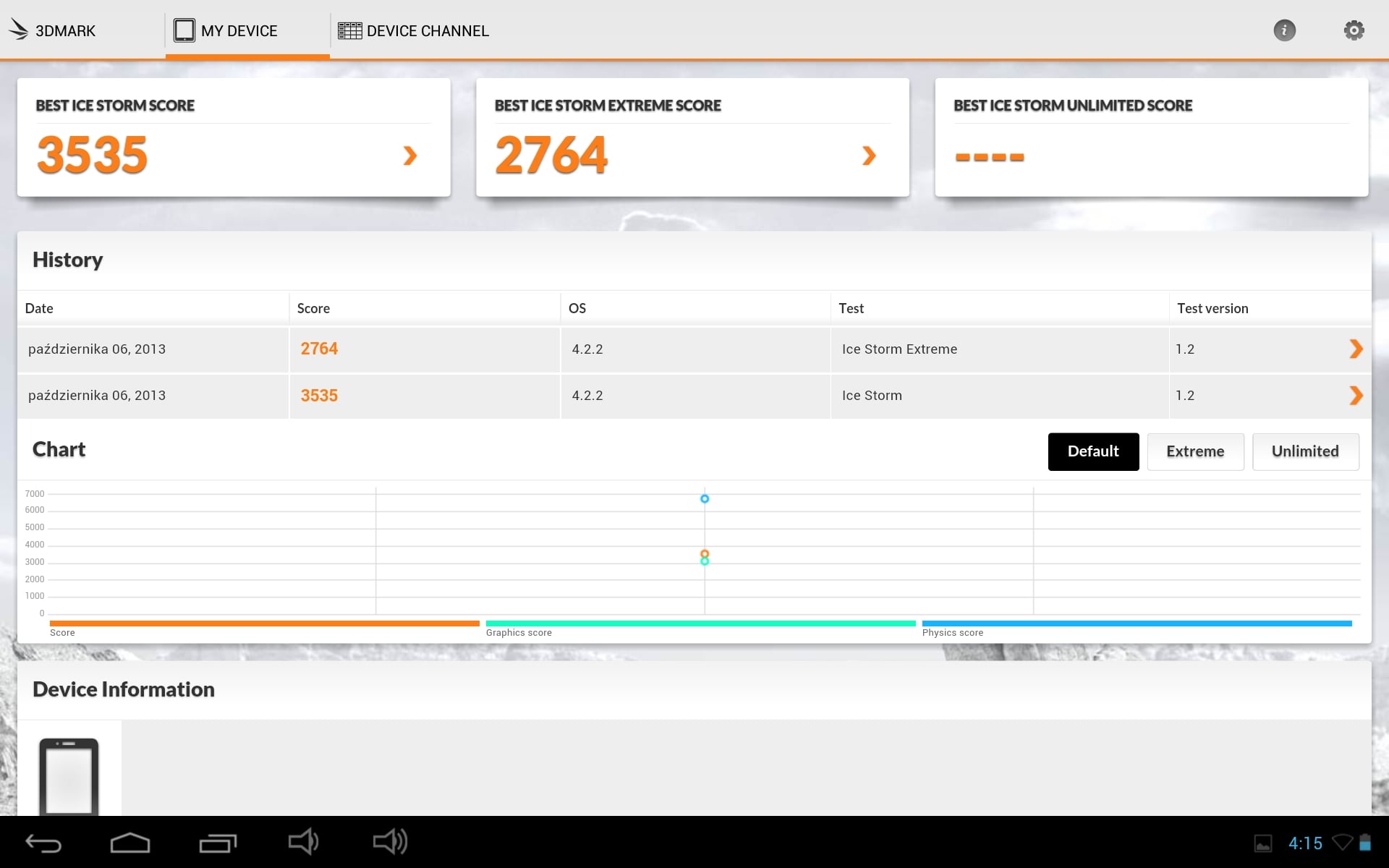Viewport: 1389px width, 868px height.
Task: Tap the volume up icon
Action: pos(390,841)
